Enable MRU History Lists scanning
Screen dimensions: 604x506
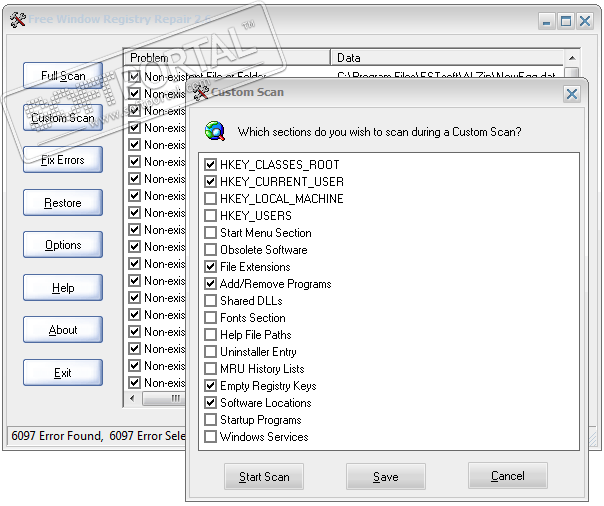coord(210,369)
